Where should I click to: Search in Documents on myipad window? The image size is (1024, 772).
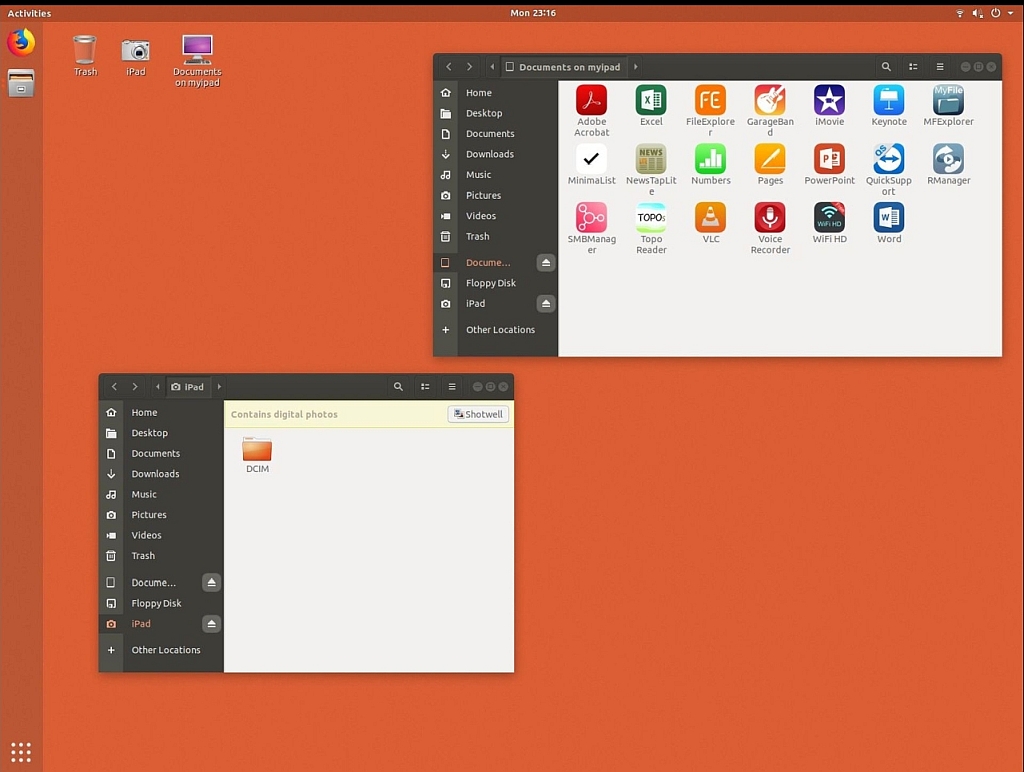886,67
